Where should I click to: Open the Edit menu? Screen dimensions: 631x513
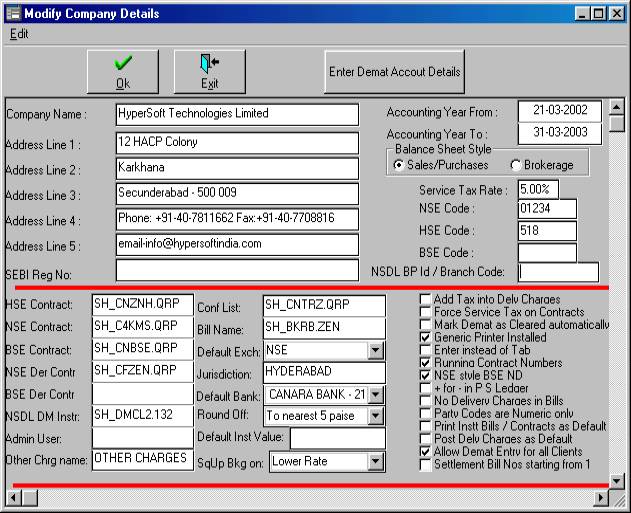coord(19,33)
